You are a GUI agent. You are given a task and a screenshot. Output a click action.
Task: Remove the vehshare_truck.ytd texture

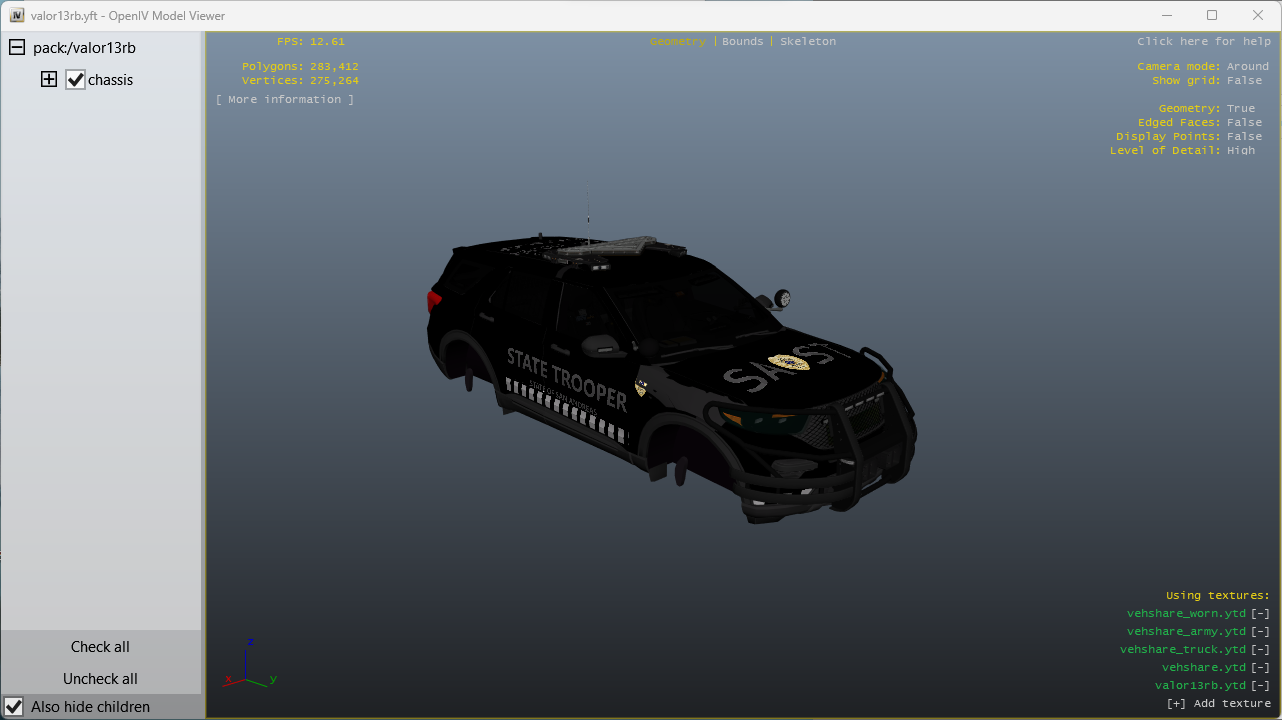click(x=1260, y=650)
